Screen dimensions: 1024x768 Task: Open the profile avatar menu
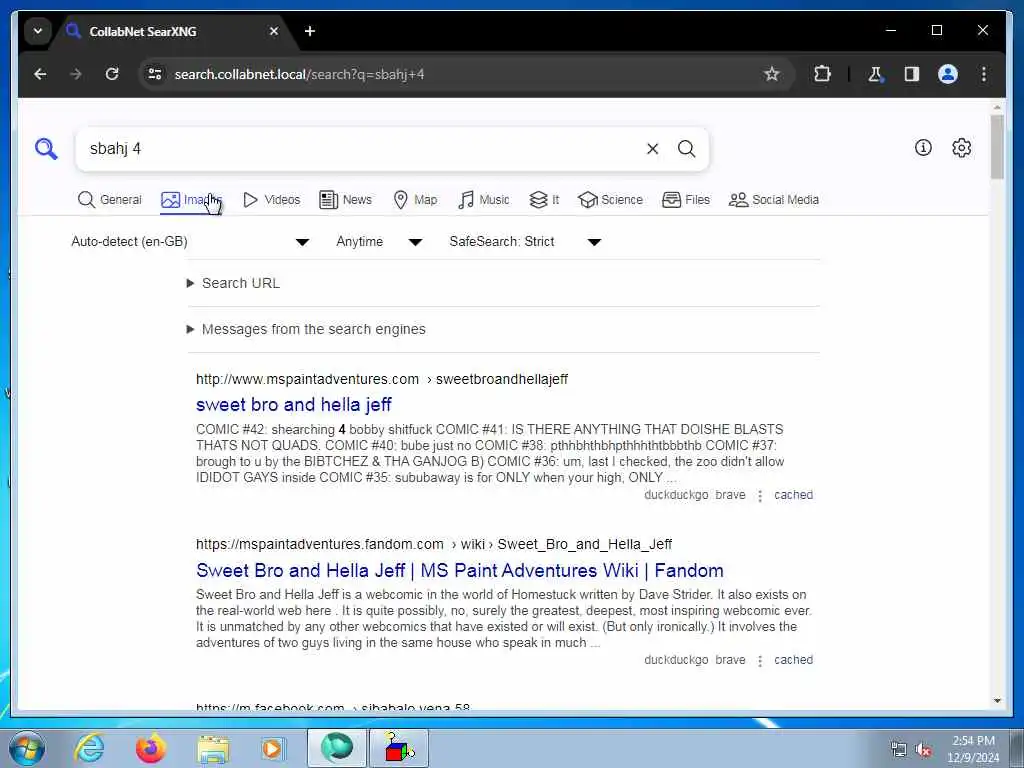click(x=948, y=74)
